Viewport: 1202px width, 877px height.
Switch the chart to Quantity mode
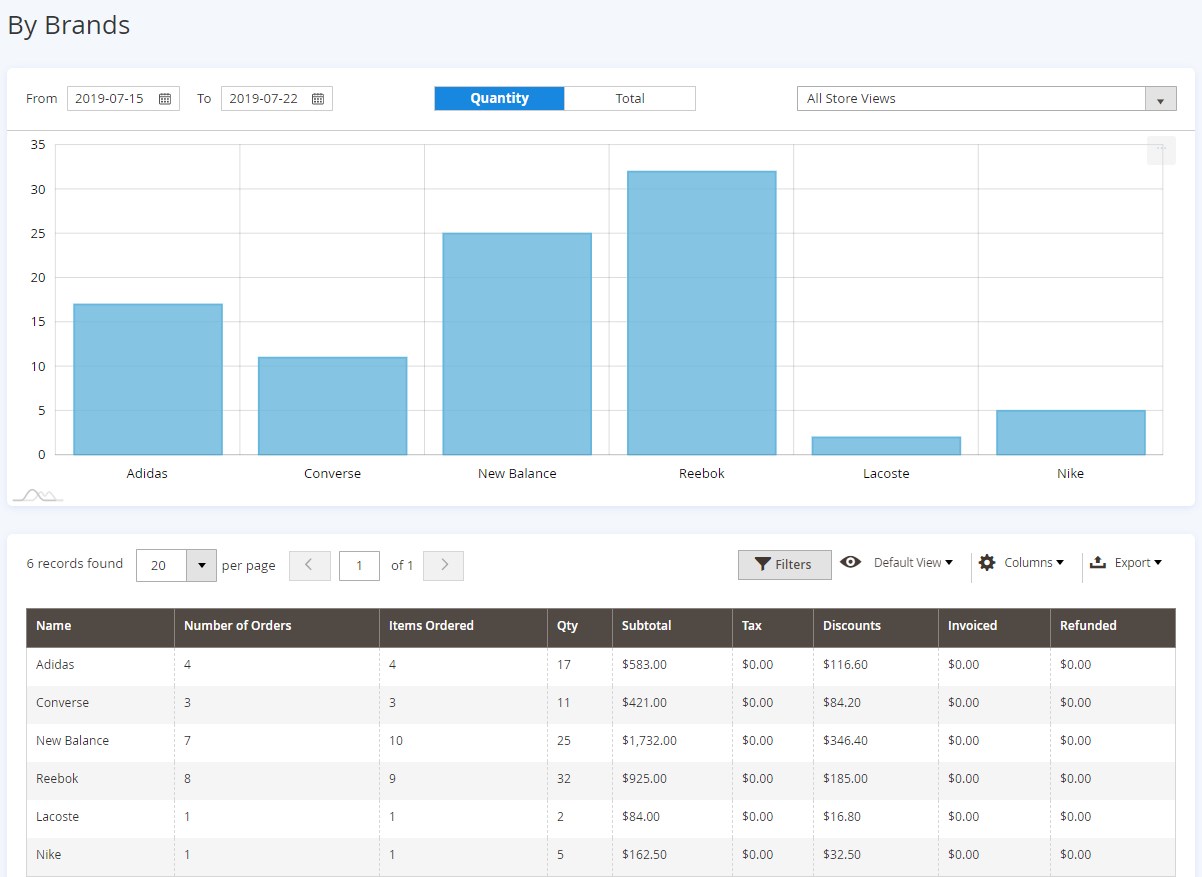pos(499,98)
